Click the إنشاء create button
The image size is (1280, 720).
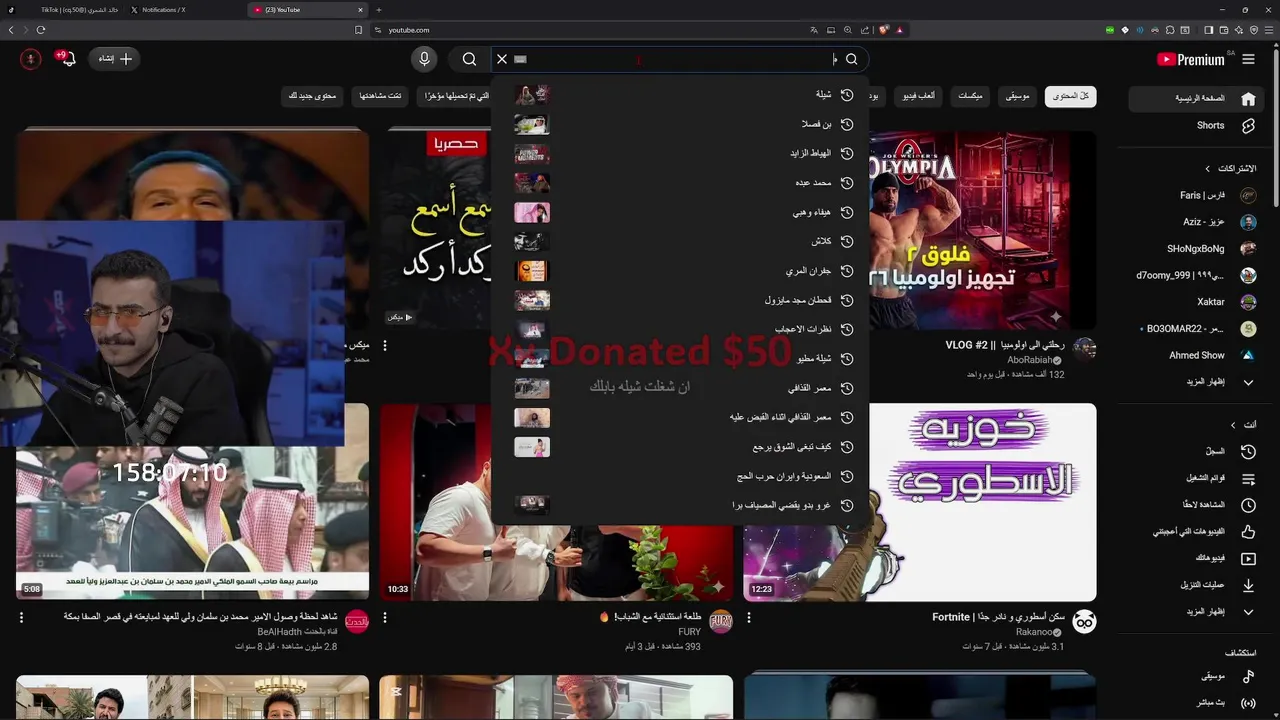114,59
